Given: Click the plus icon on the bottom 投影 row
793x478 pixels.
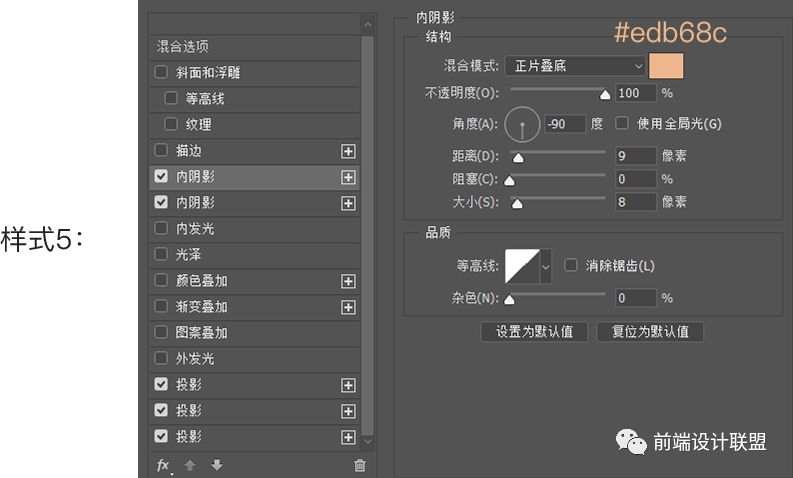Looking at the screenshot, I should [348, 438].
